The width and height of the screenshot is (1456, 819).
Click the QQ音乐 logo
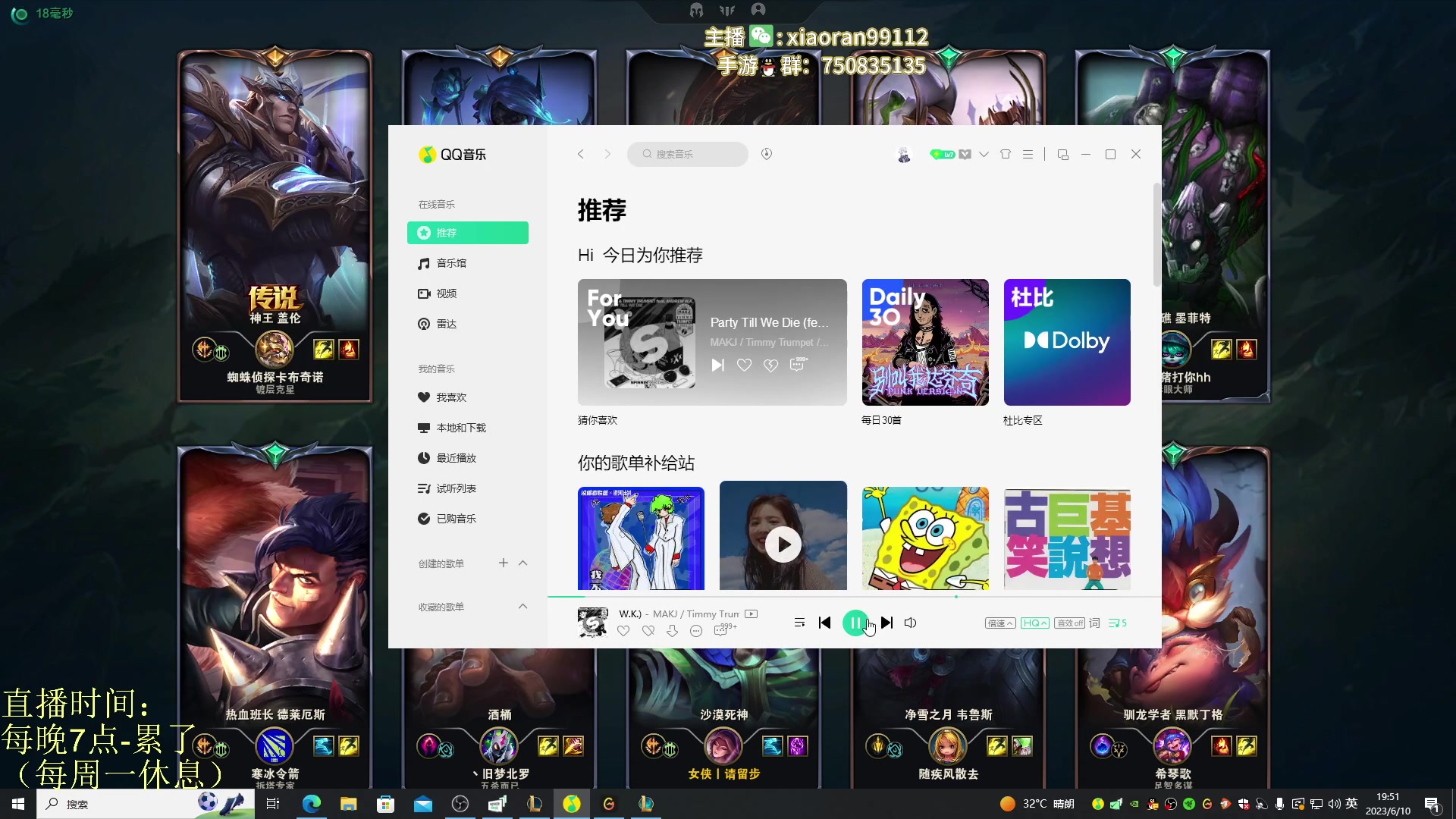point(453,155)
